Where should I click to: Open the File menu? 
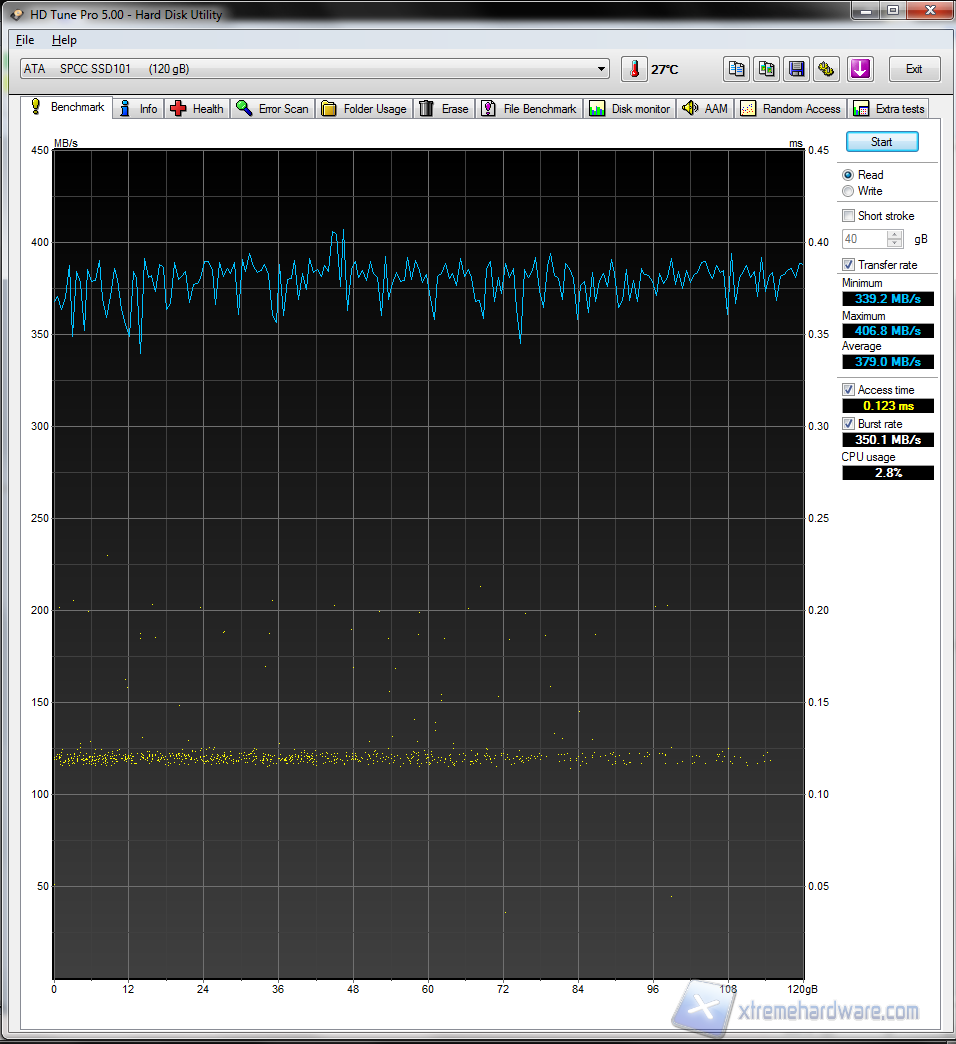(x=25, y=40)
